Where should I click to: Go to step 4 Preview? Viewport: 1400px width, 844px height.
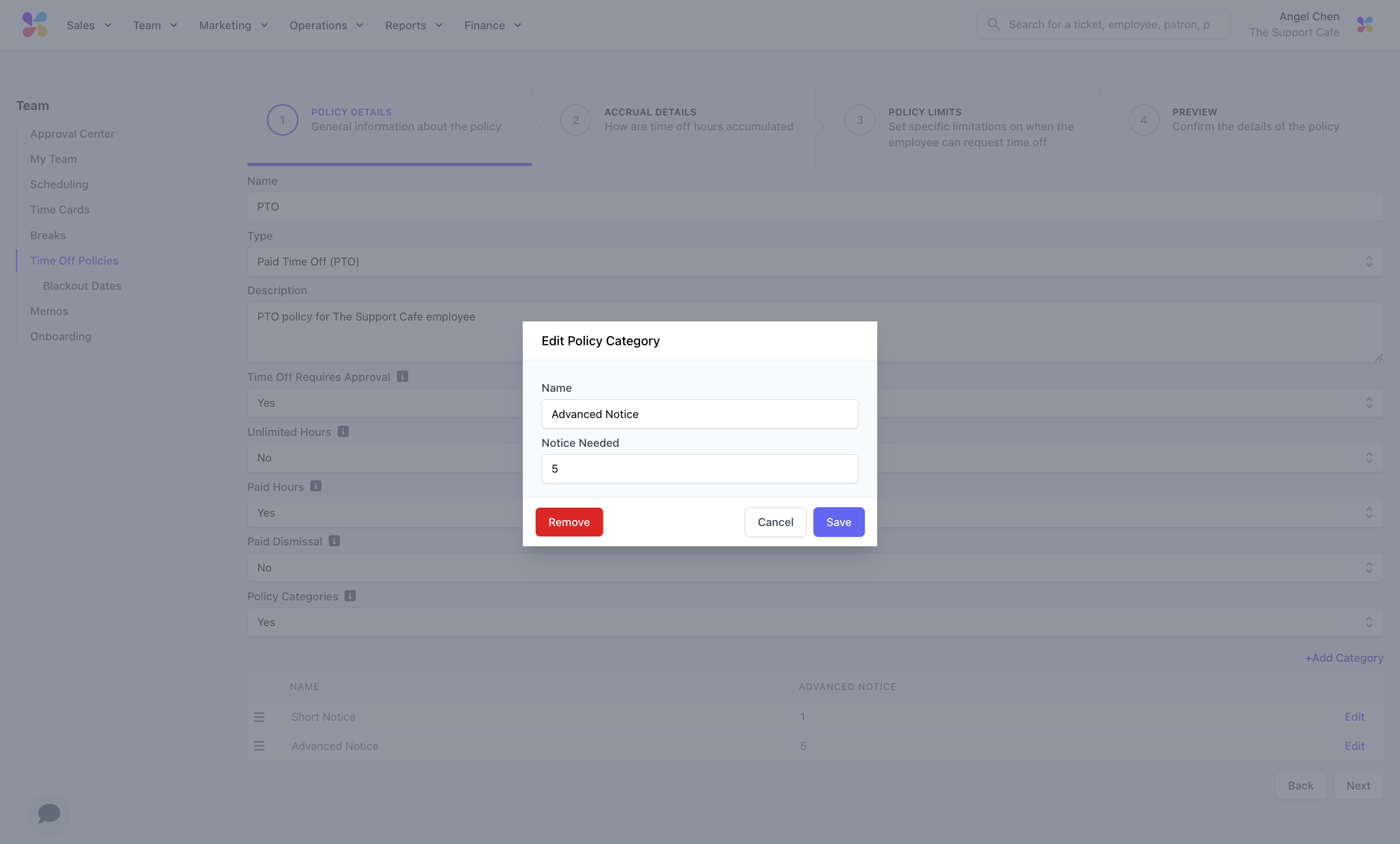click(1242, 126)
